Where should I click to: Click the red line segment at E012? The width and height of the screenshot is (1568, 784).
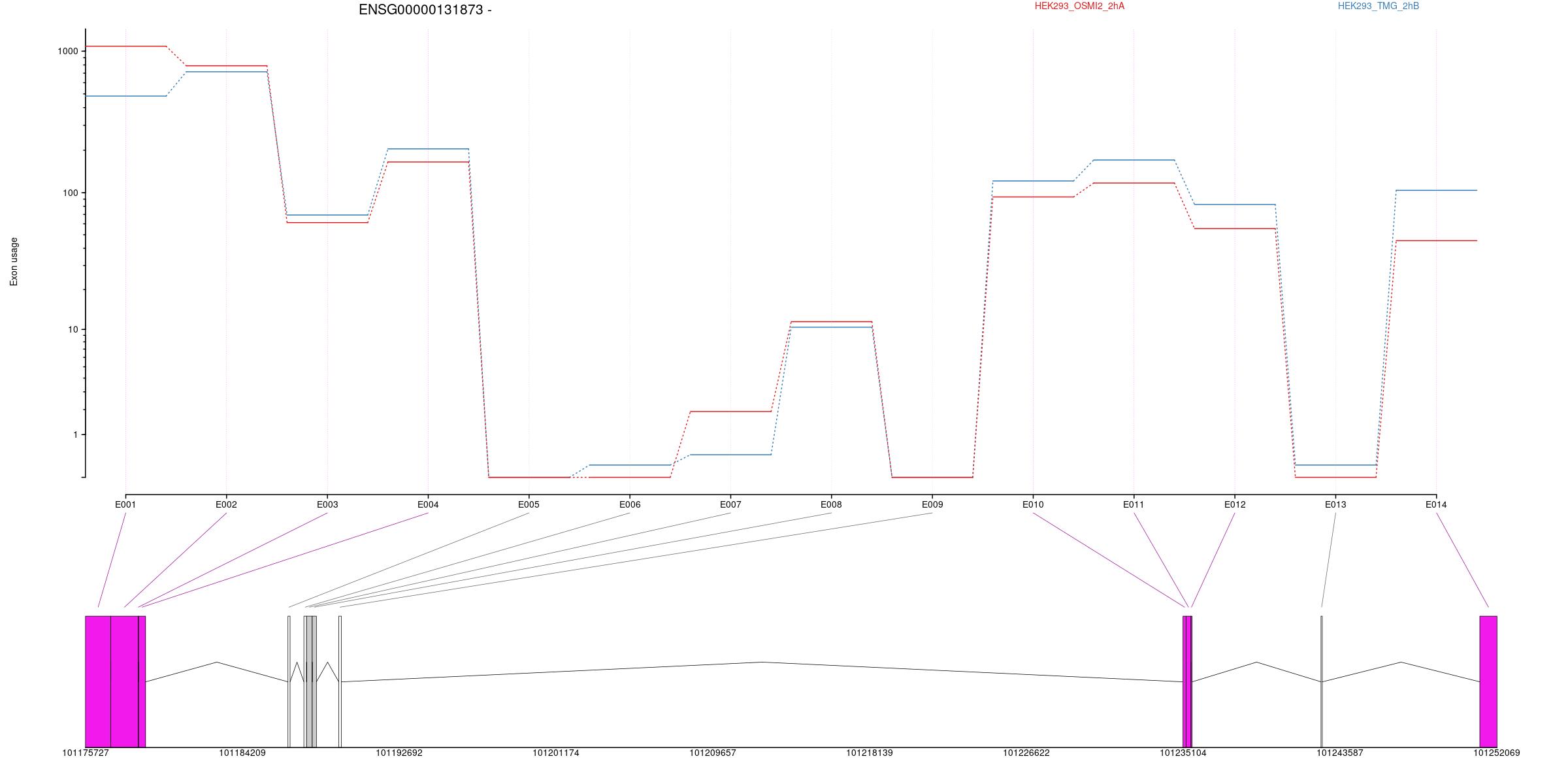coord(1235,229)
